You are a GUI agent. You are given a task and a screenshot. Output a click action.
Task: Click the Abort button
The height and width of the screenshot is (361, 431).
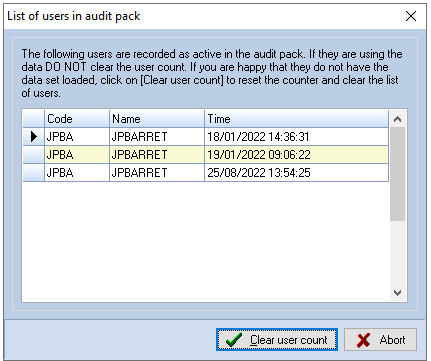coord(380,340)
